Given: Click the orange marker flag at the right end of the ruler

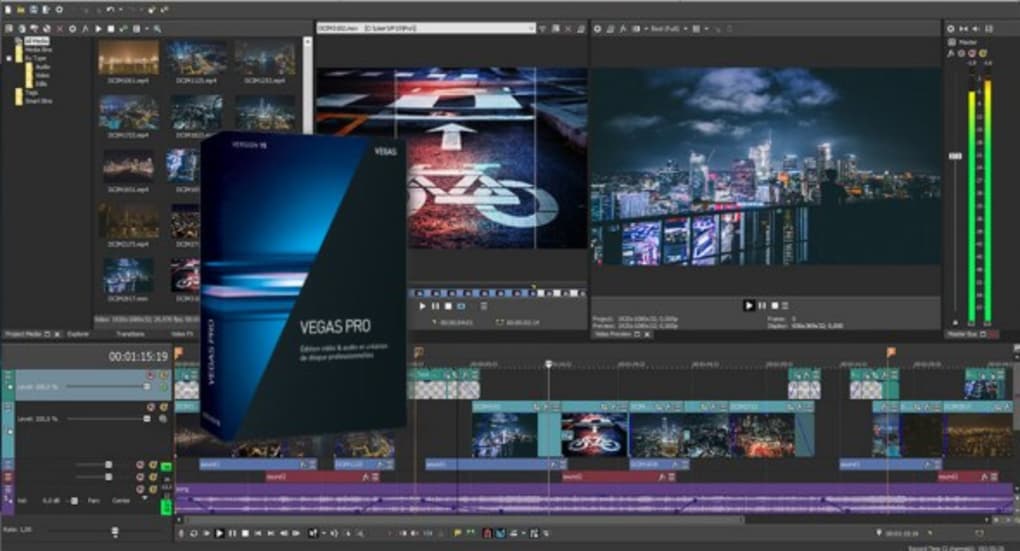Looking at the screenshot, I should (891, 352).
